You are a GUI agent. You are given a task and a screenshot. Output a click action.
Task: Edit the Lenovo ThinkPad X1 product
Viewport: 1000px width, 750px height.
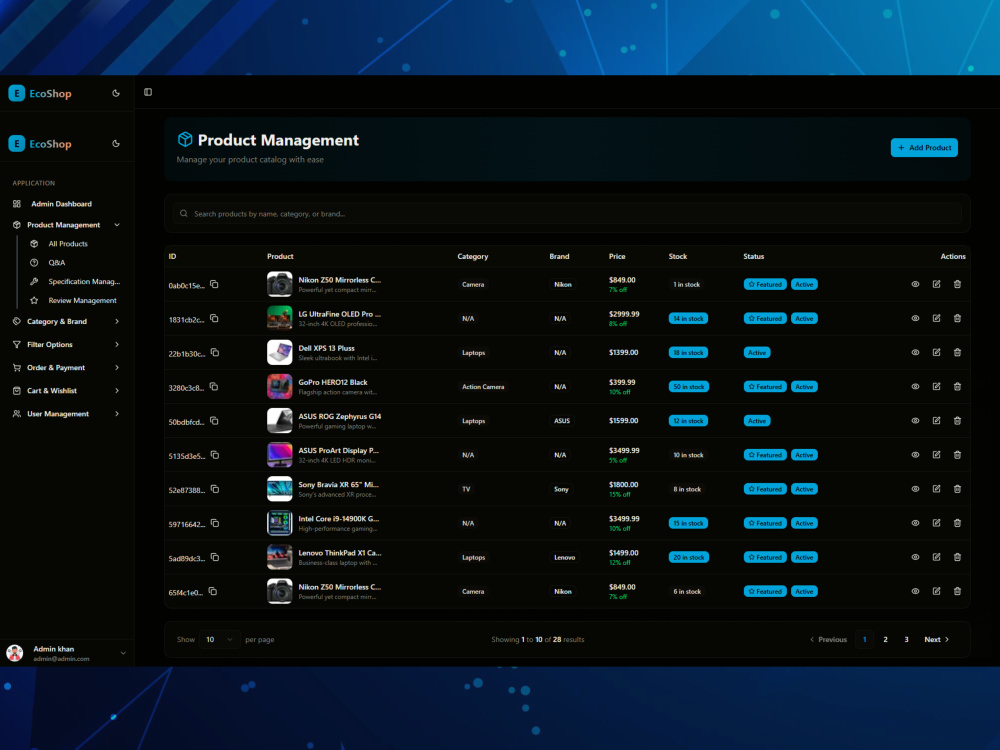pyautogui.click(x=936, y=557)
